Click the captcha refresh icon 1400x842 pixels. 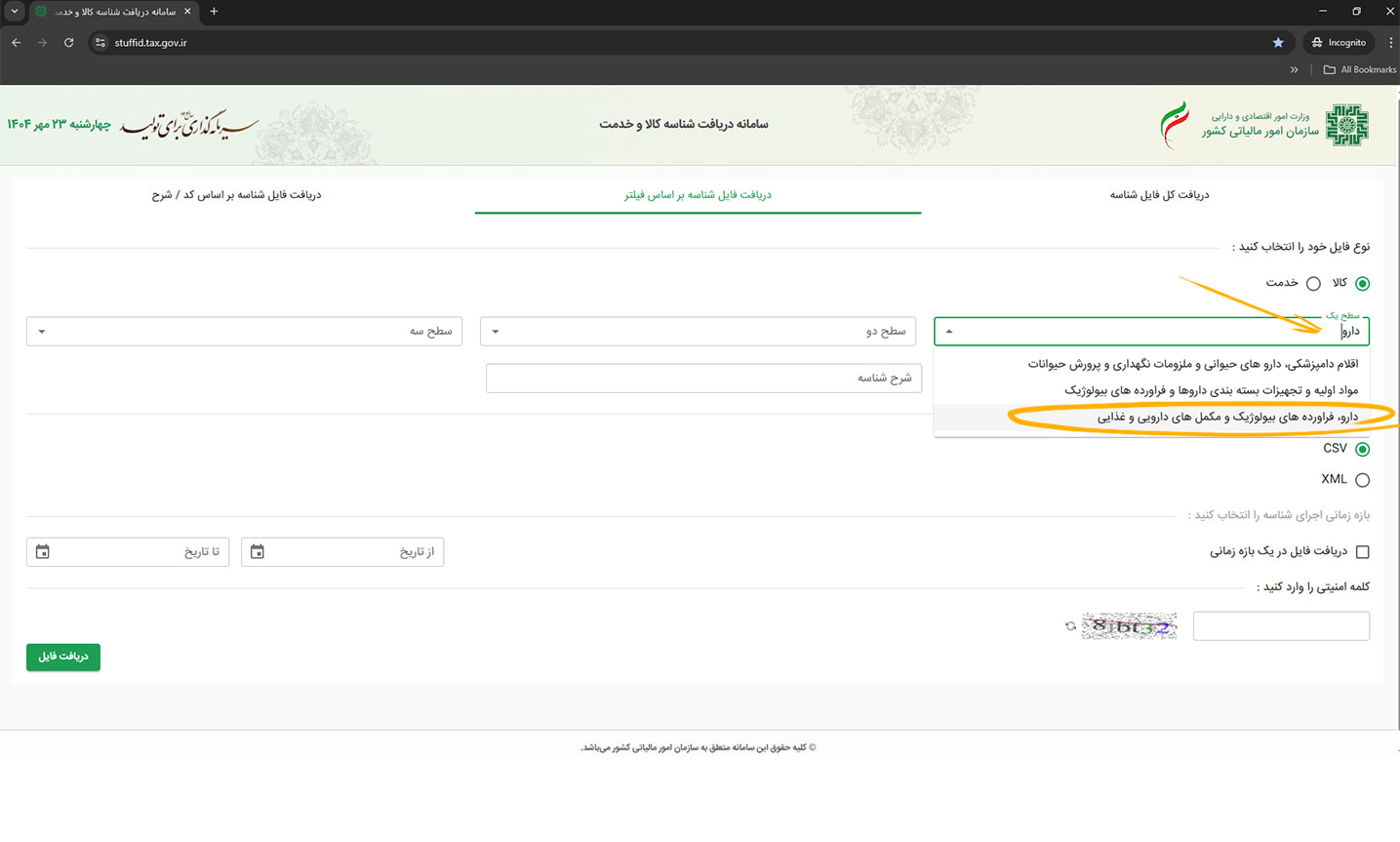coord(1070,626)
